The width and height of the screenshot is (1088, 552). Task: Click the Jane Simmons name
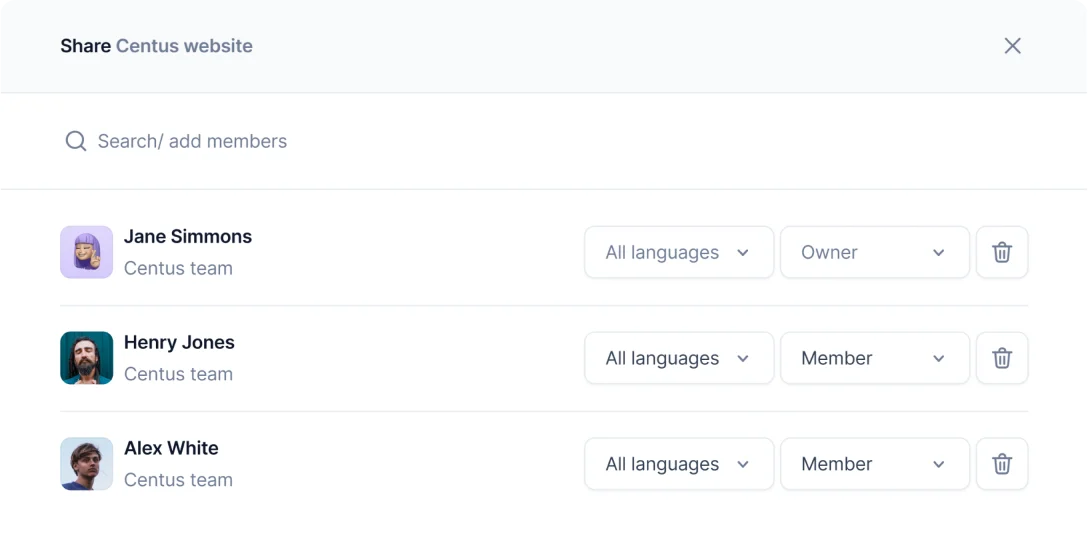(x=188, y=237)
